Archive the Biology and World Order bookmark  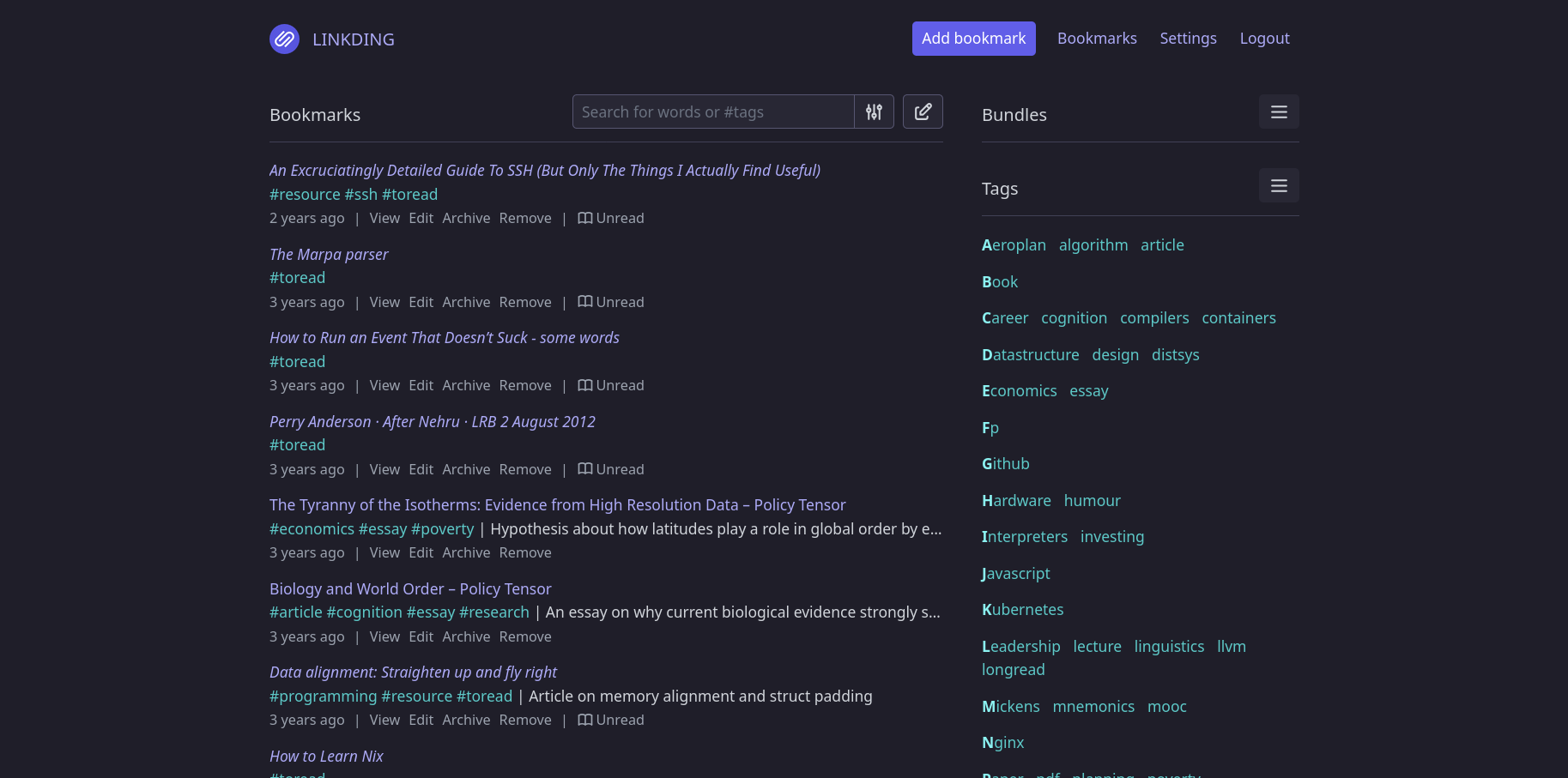point(466,636)
